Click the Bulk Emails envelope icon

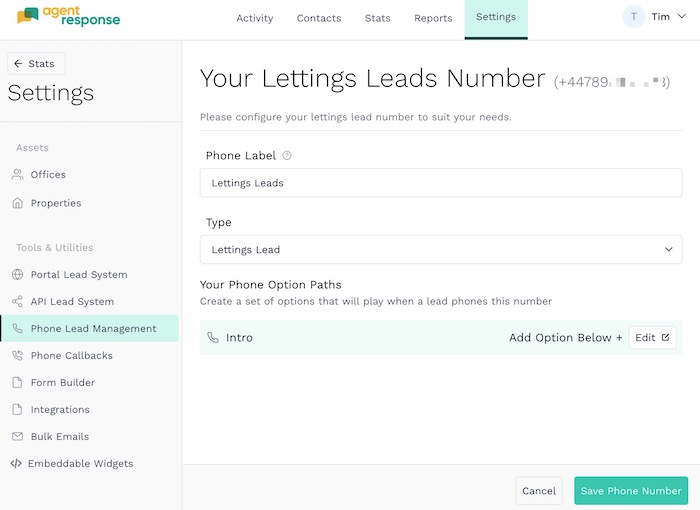click(17, 437)
